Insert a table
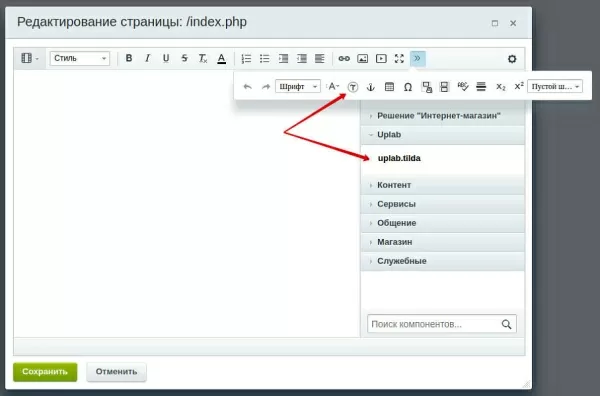Screen dimensions: 600x396 [389, 87]
